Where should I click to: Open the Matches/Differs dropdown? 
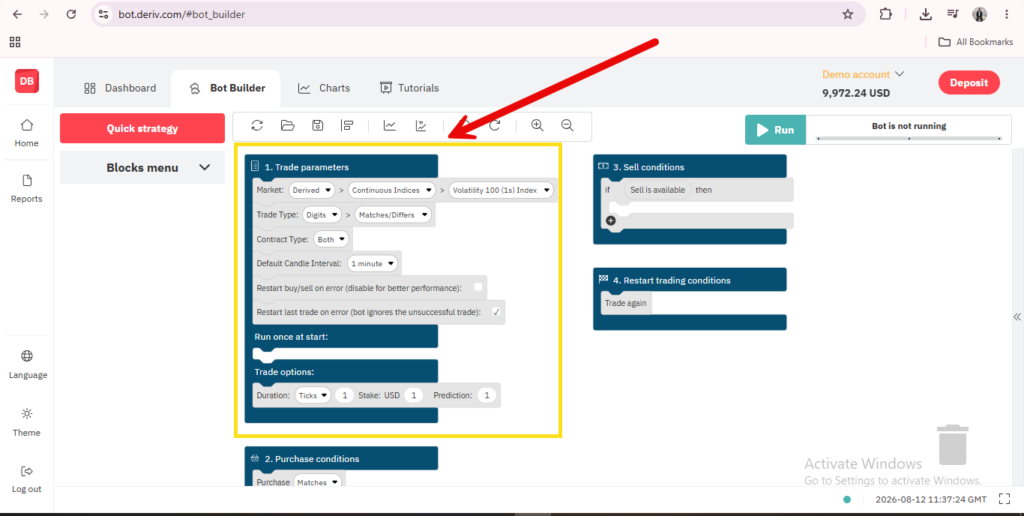(393, 215)
